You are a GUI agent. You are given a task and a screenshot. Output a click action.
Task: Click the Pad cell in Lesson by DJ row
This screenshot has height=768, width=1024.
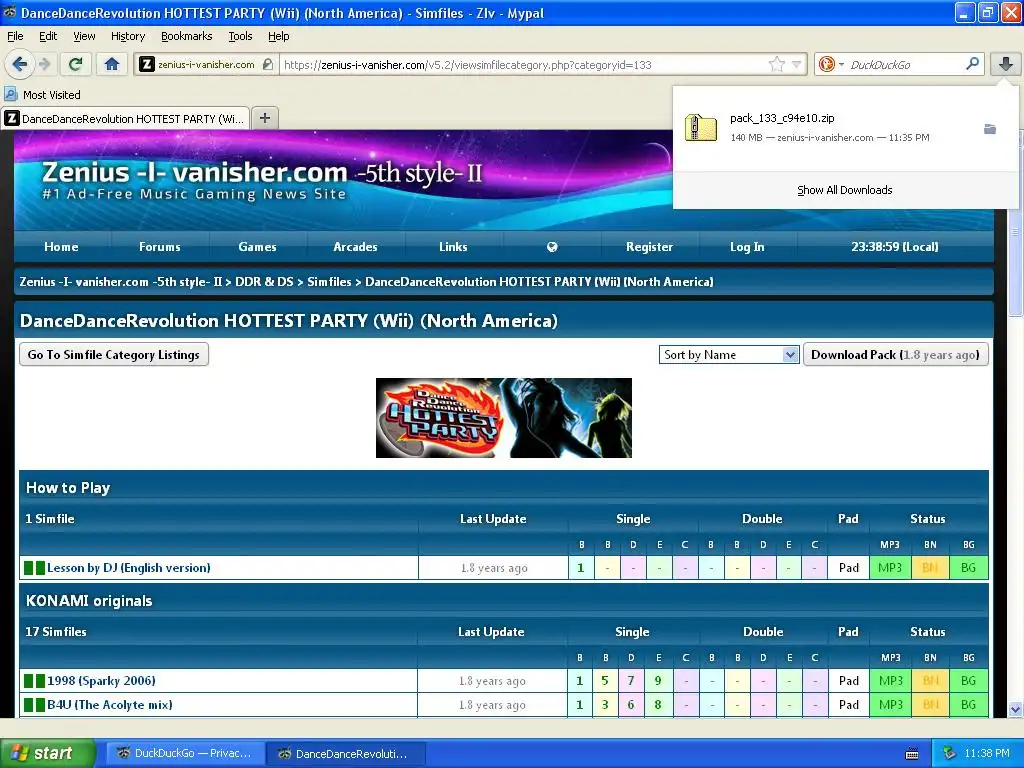848,568
